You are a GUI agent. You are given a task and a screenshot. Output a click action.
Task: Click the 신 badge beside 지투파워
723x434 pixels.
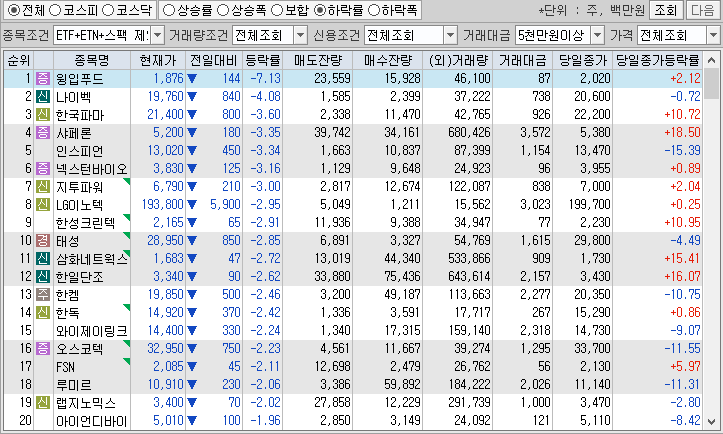(43, 186)
